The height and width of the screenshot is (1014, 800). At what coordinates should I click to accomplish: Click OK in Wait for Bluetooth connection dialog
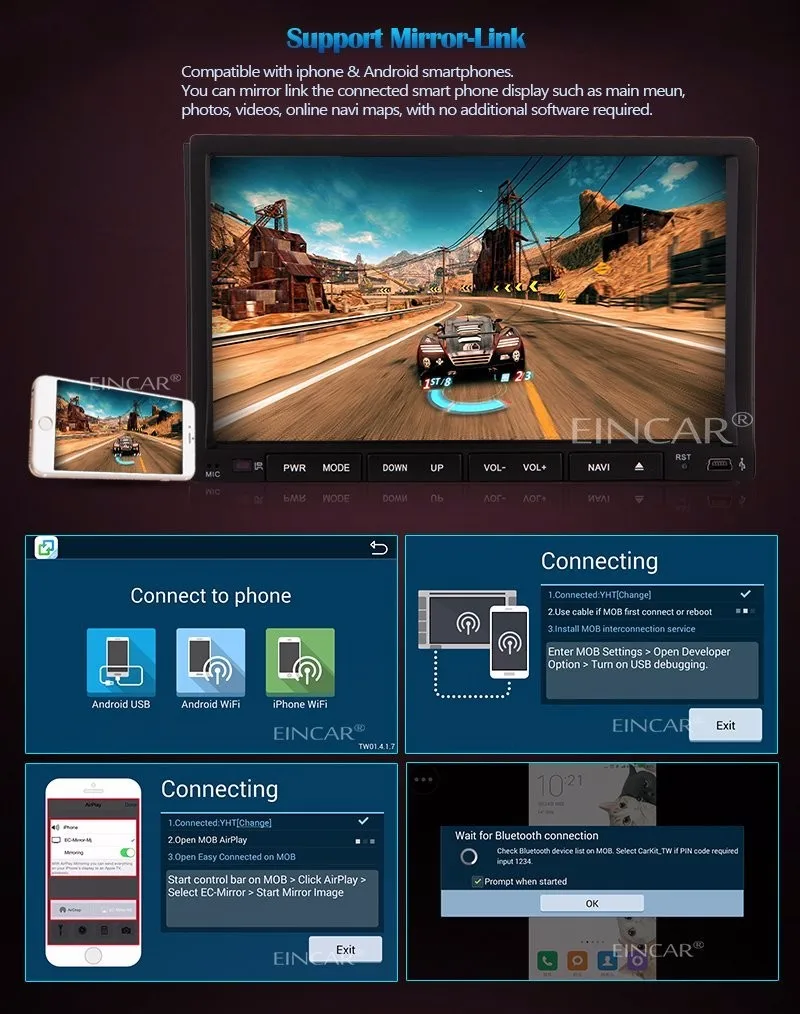[x=592, y=903]
